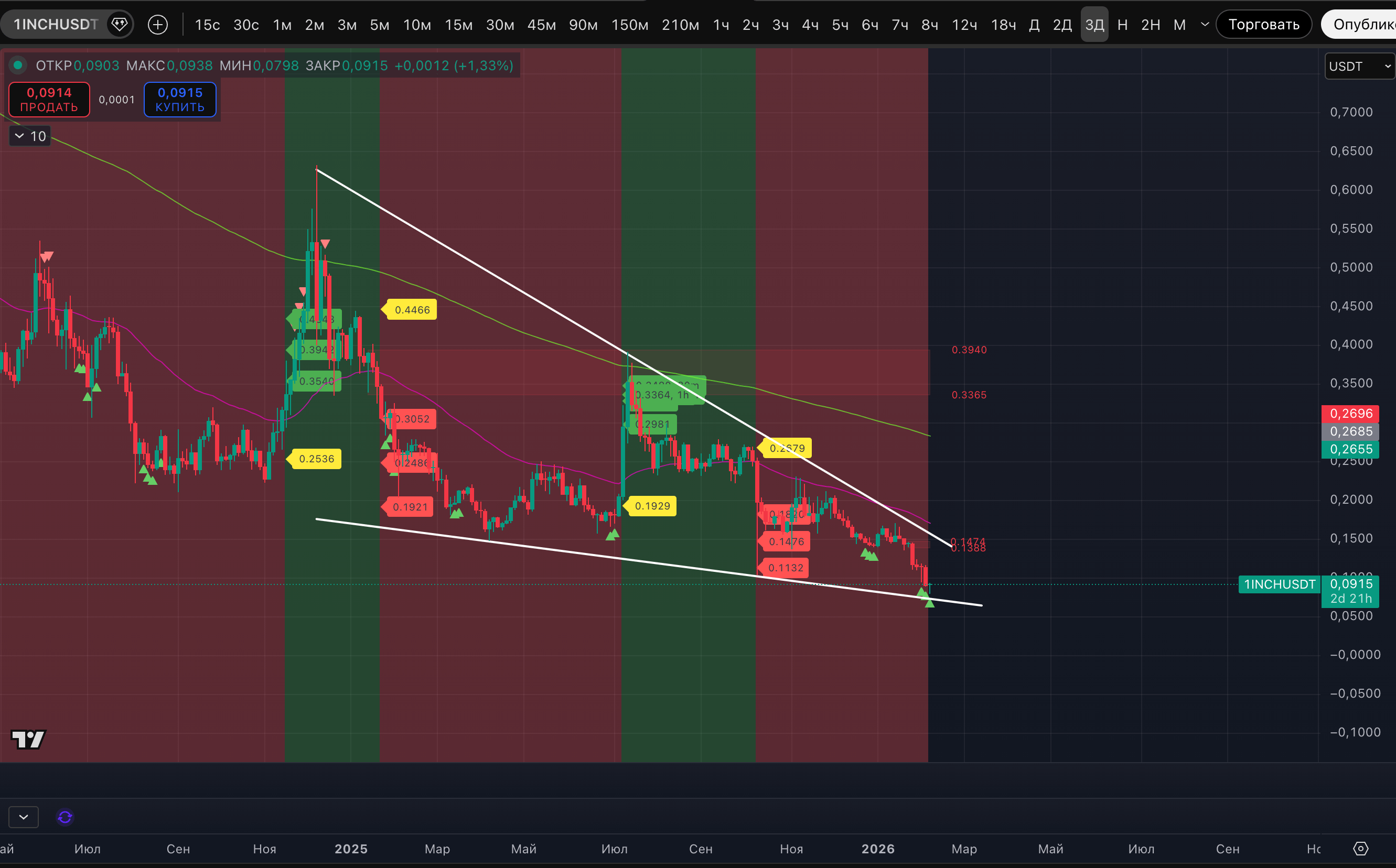Click the 1INCHUSDT symbol search field

coord(56,24)
